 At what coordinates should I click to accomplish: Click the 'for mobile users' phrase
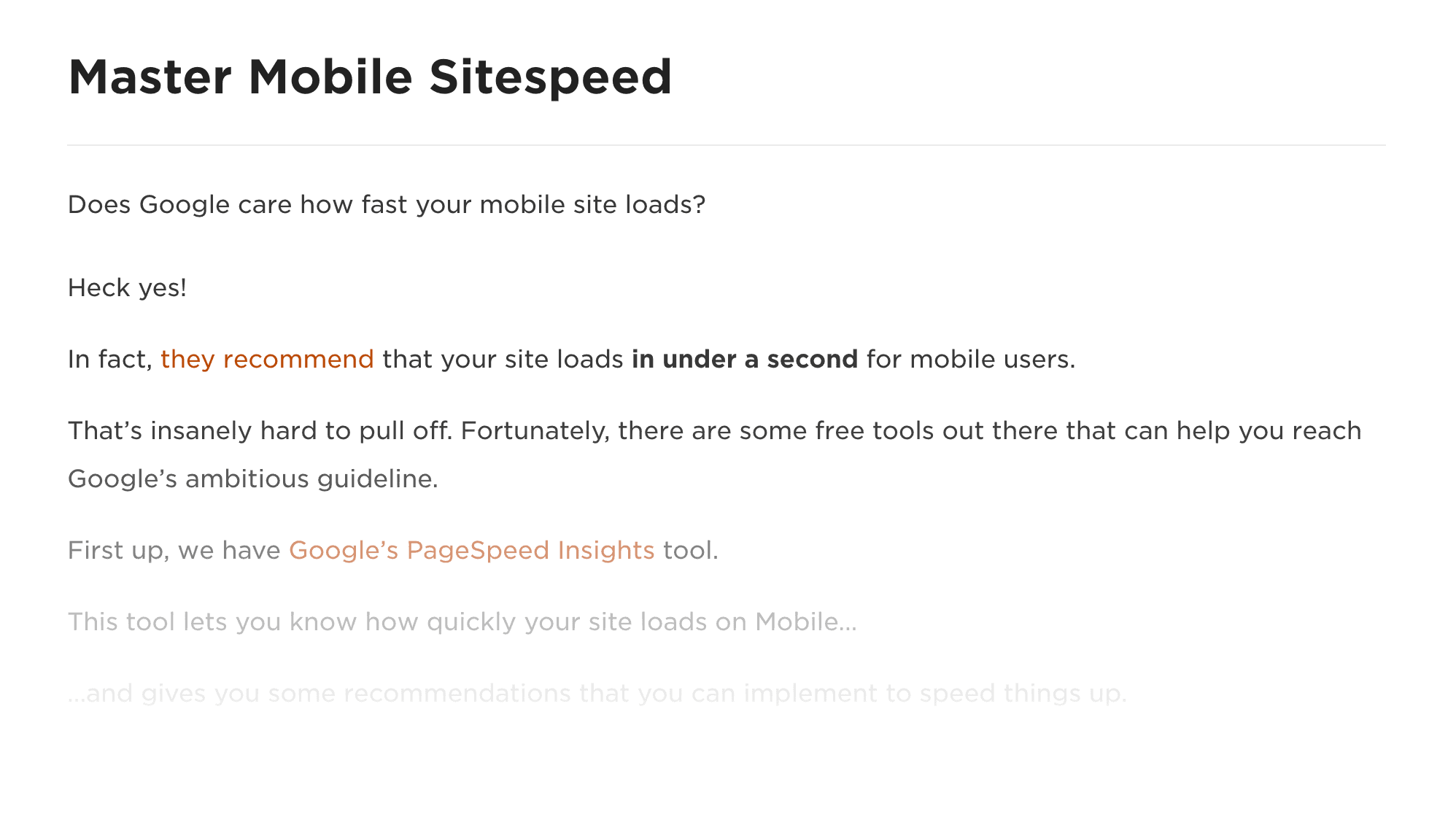[x=971, y=360]
